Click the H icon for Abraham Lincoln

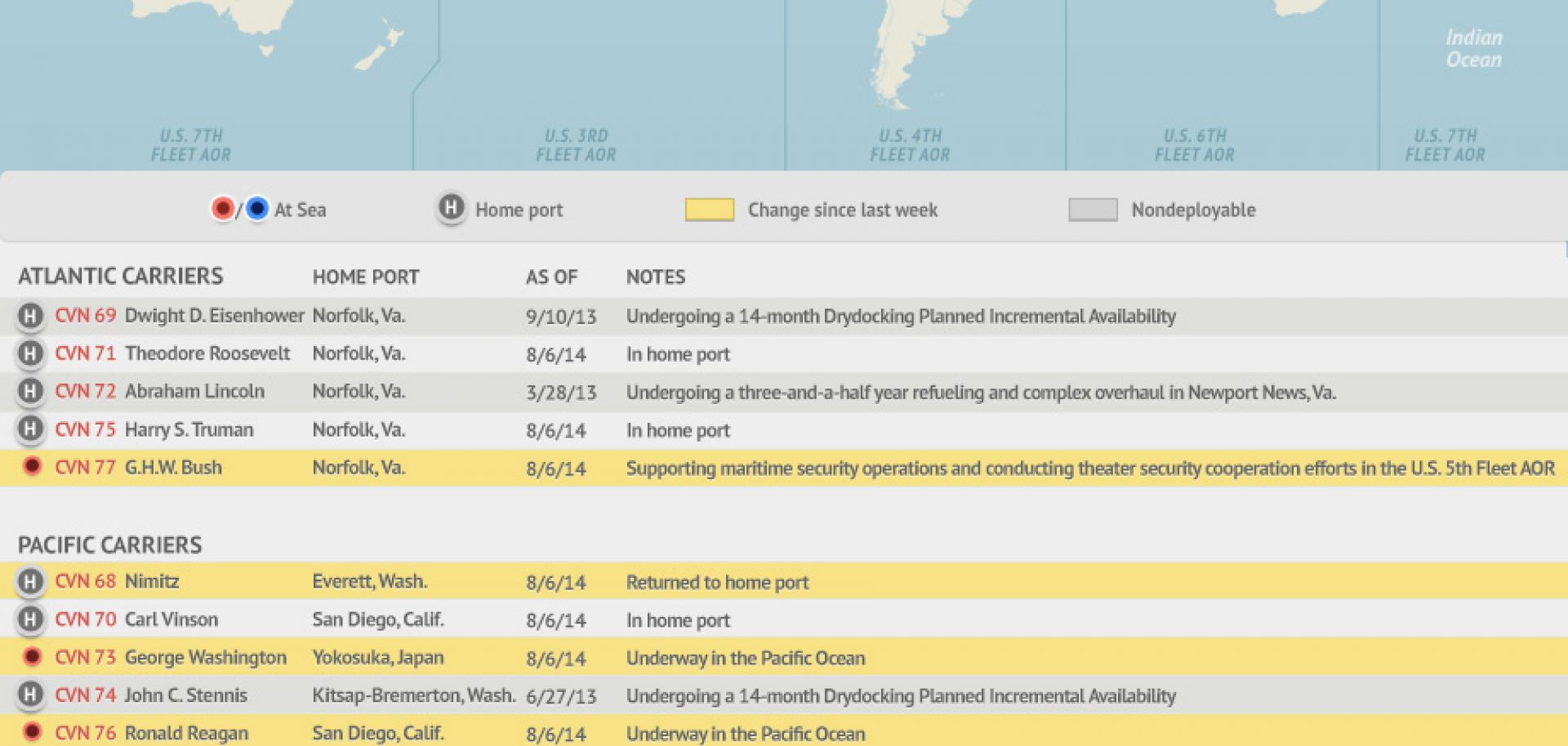[30, 392]
